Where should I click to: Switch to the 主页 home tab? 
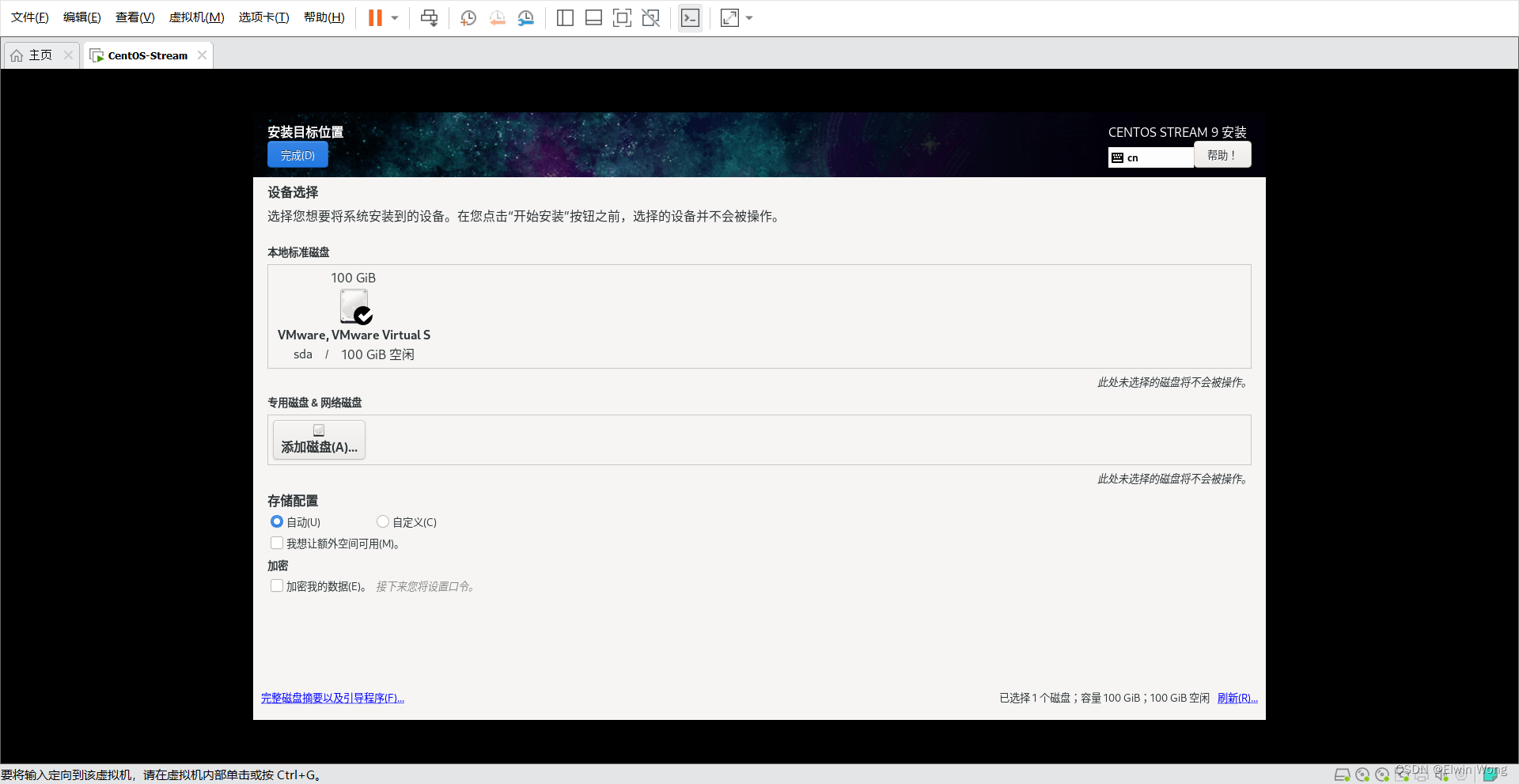(40, 55)
